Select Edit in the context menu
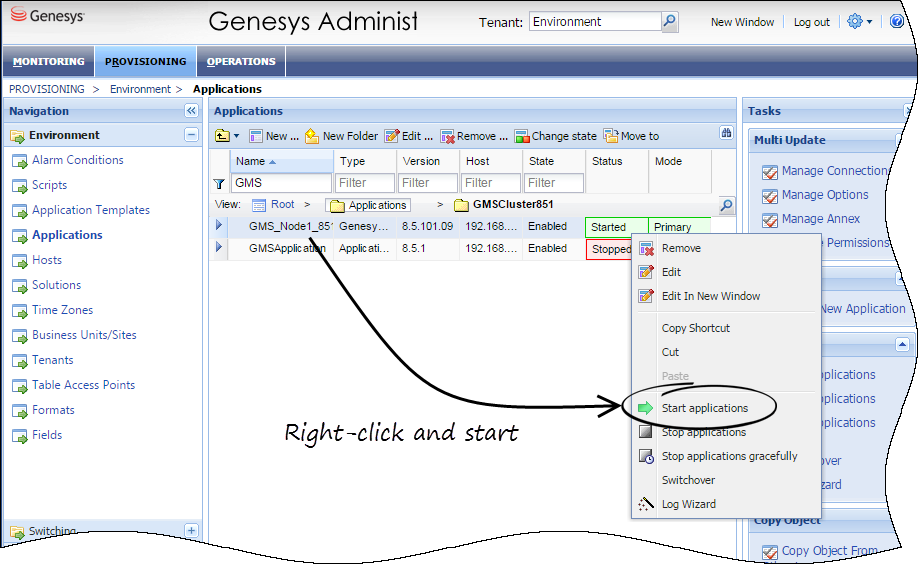Screen dimensions: 919x565 point(726,273)
